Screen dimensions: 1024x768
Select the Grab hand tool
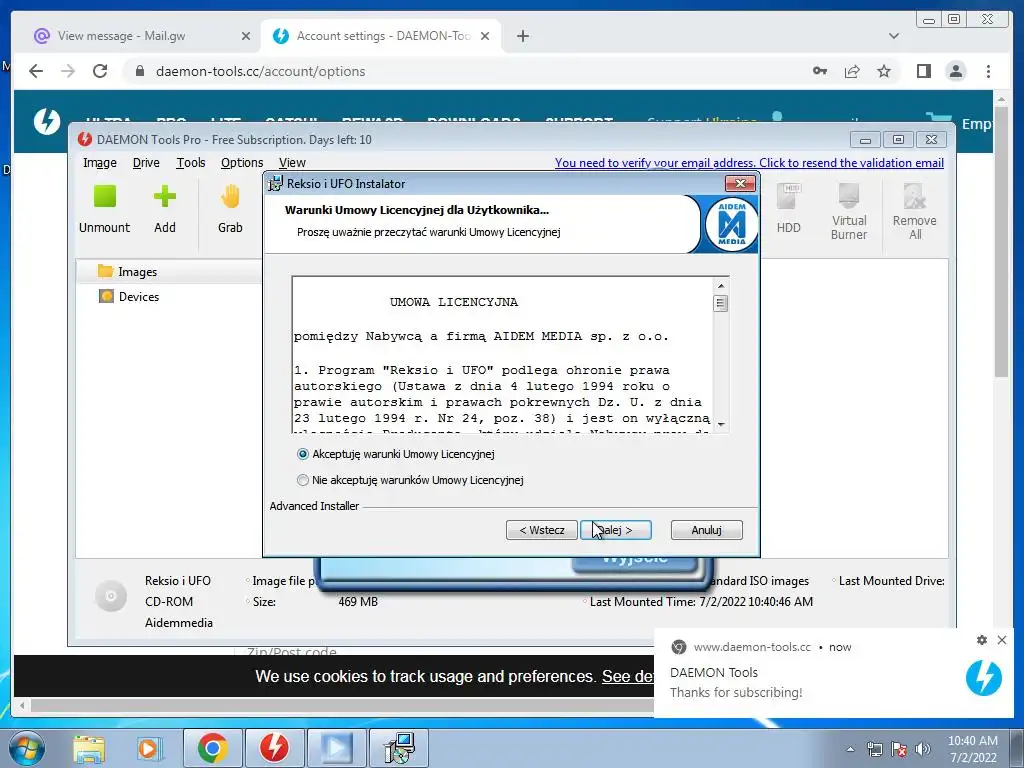230,197
